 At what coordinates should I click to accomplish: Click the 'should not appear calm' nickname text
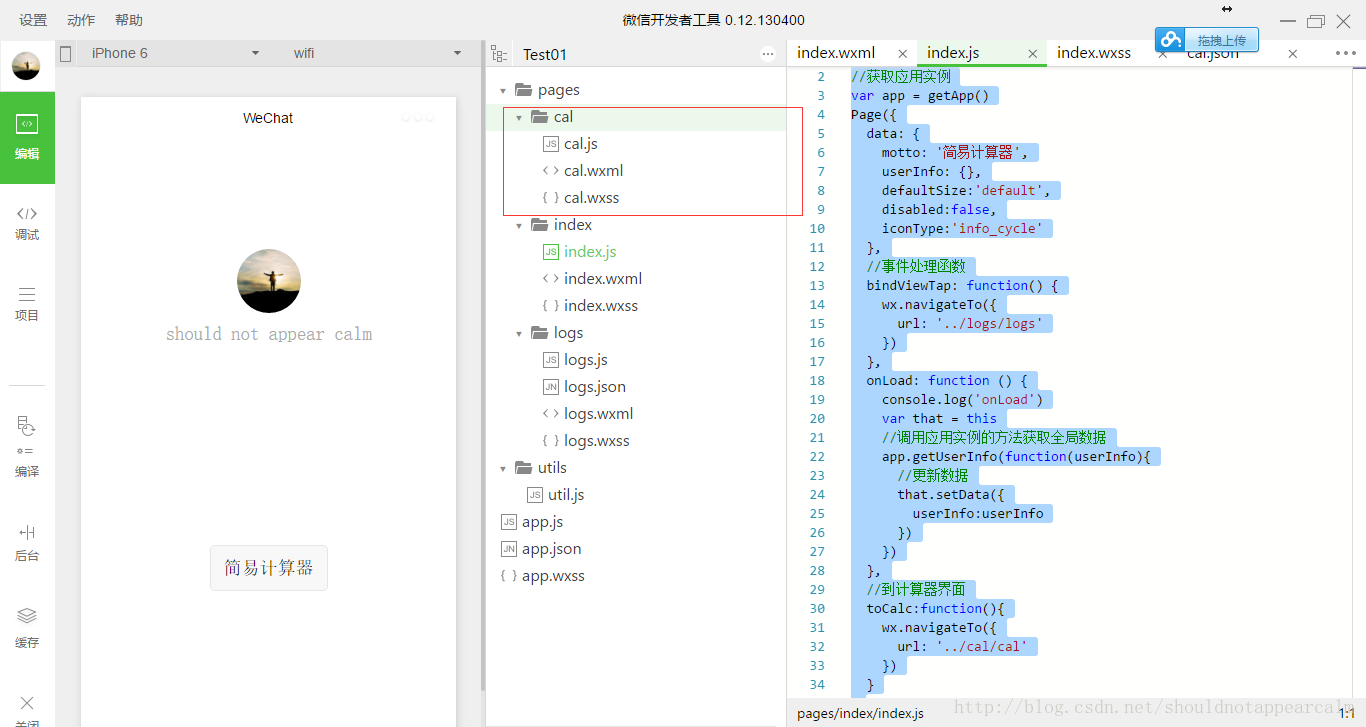[269, 334]
